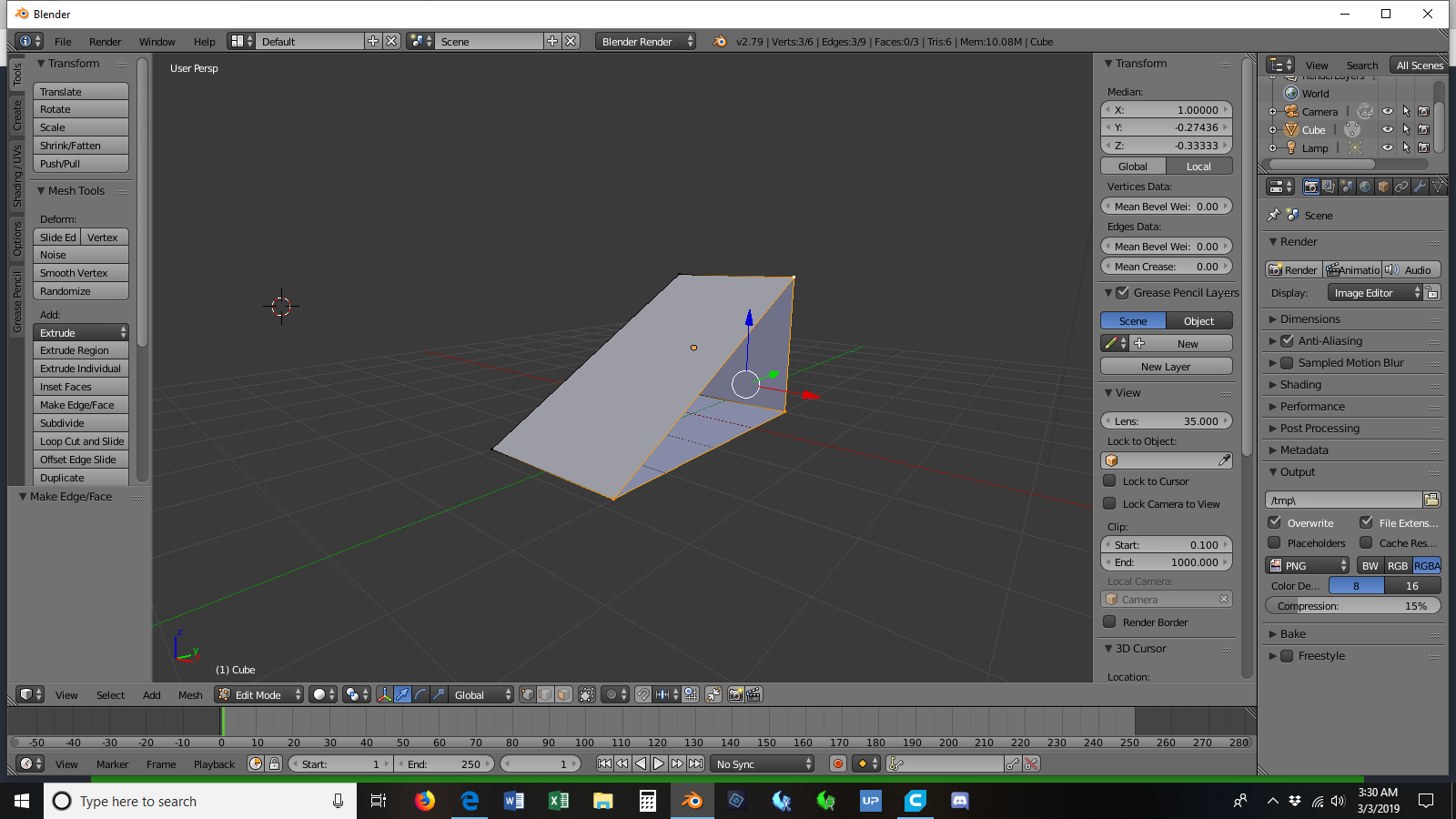The image size is (1456, 819).
Task: Uncheck the Overwrite option
Action: (x=1275, y=522)
